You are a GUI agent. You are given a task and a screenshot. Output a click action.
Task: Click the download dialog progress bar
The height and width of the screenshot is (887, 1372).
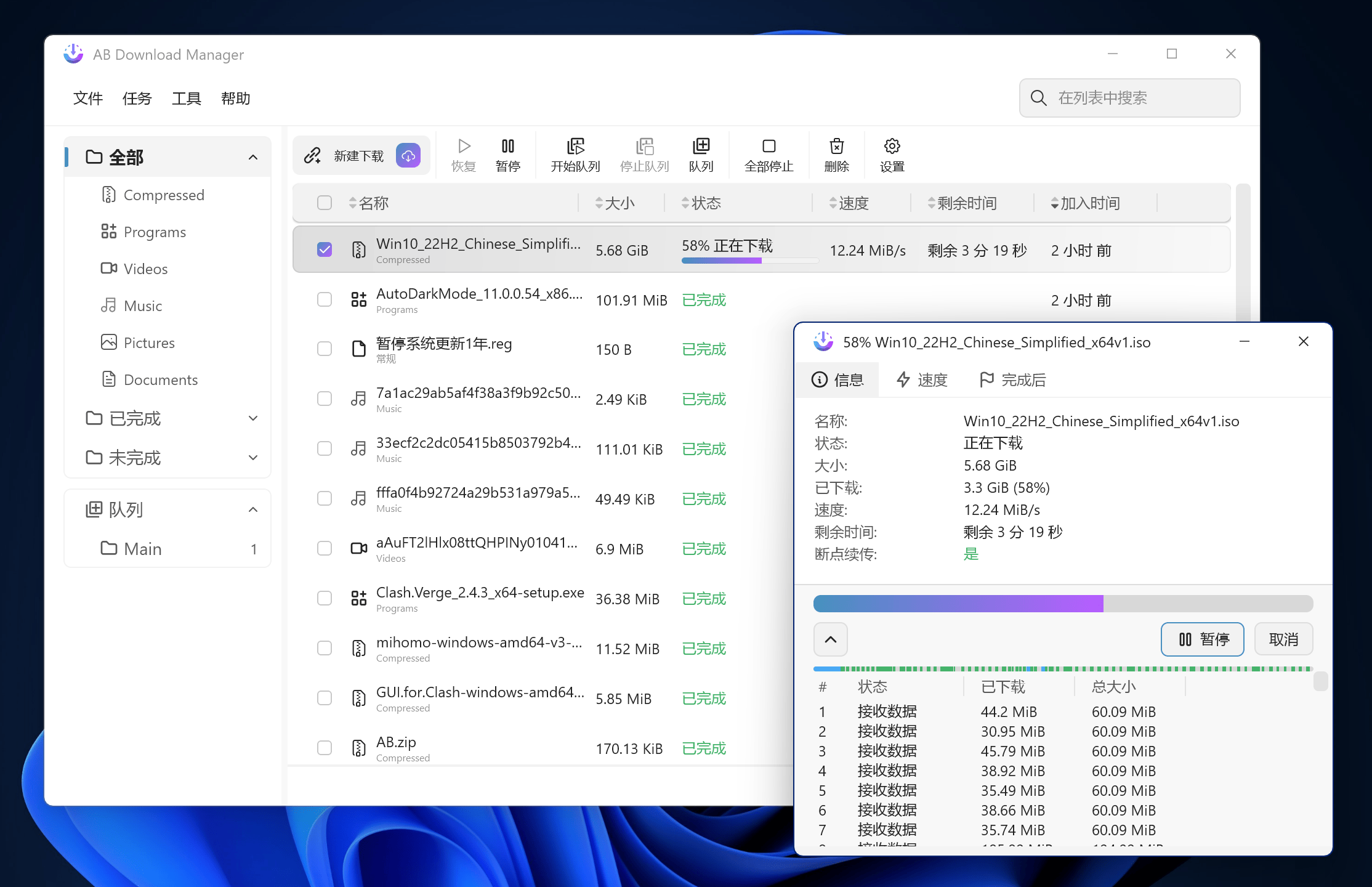[1063, 604]
